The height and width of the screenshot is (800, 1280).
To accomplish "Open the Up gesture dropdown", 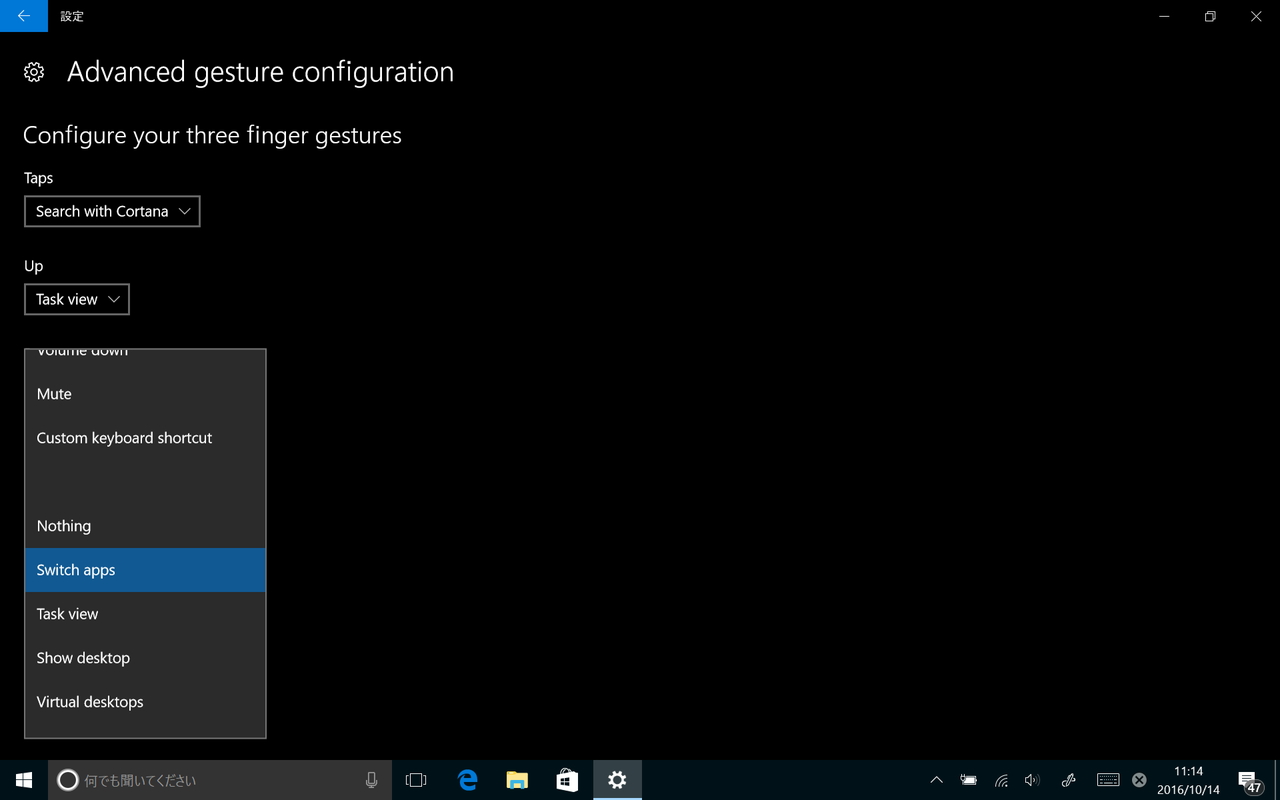I will [77, 299].
